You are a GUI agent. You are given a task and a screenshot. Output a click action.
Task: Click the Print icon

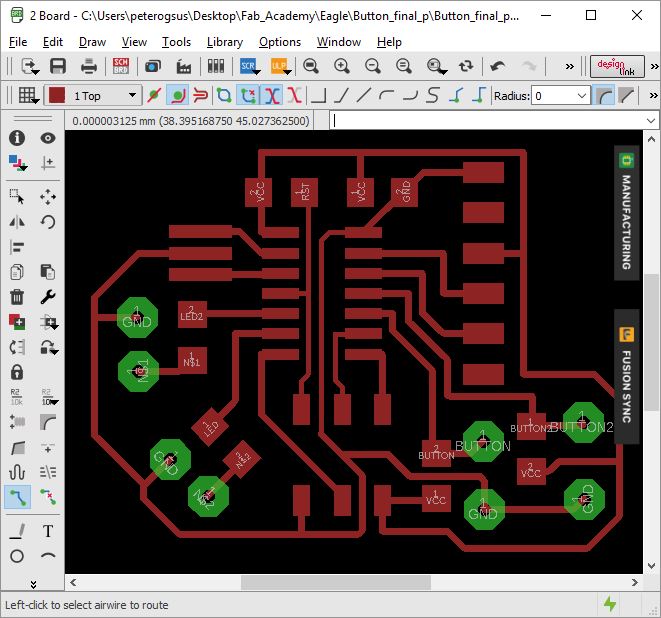(x=89, y=66)
